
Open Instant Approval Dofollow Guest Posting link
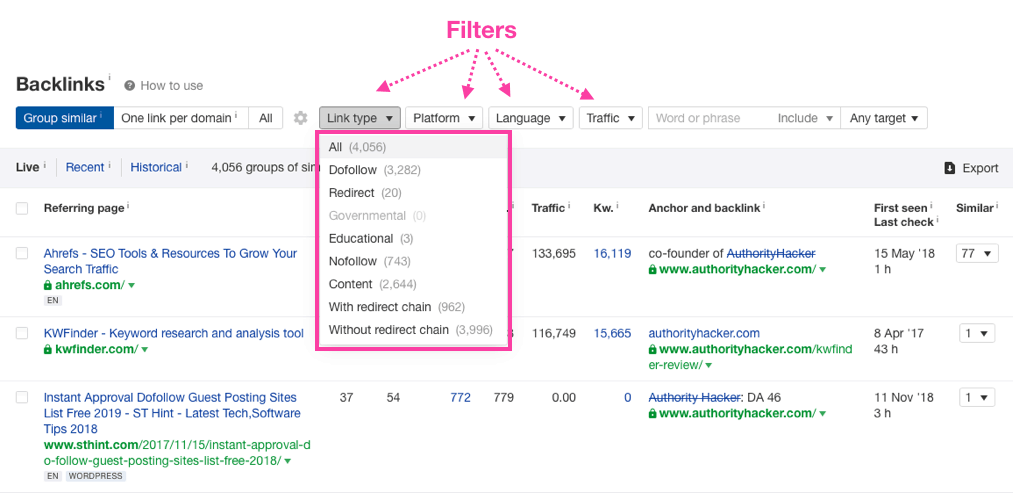pyautogui.click(x=171, y=413)
